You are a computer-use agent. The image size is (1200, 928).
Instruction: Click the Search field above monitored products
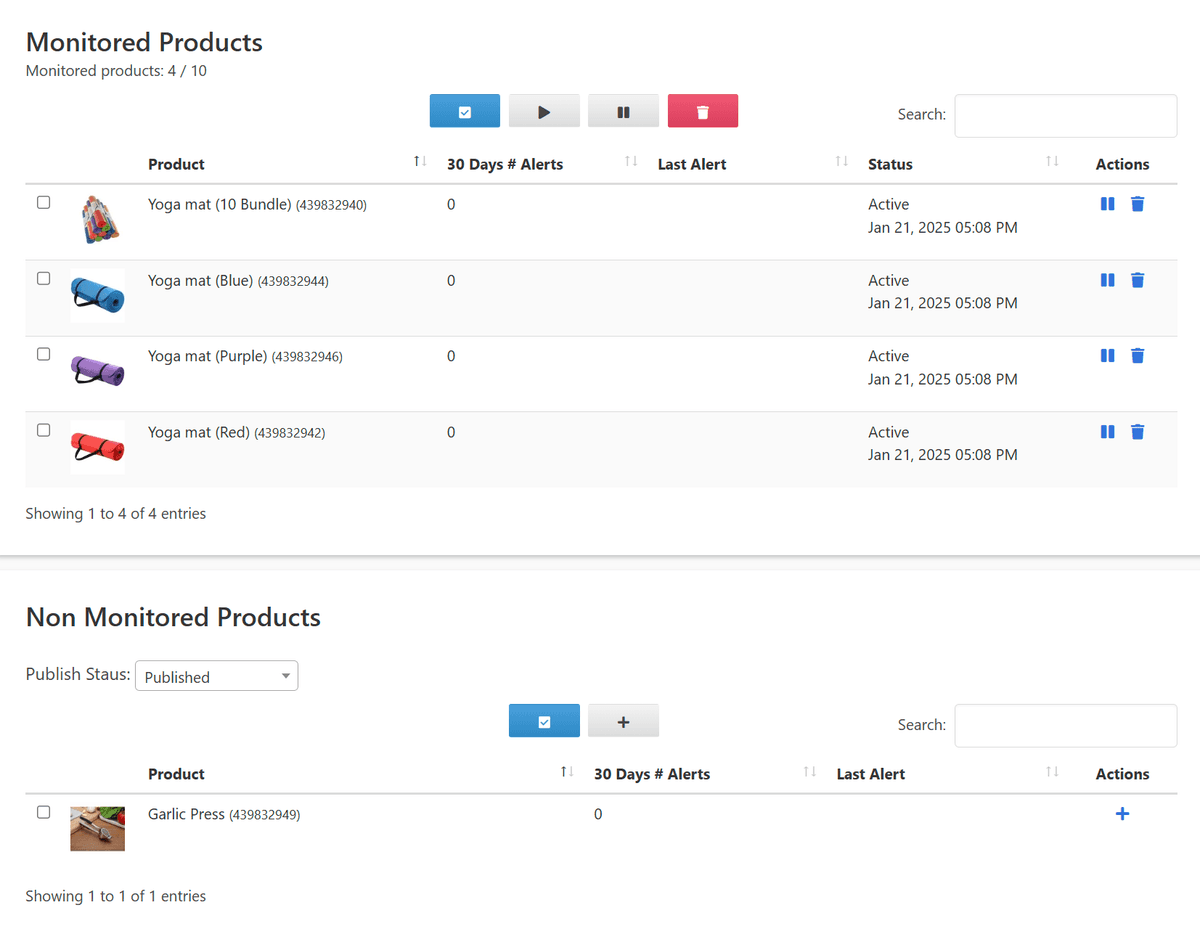[x=1064, y=115]
